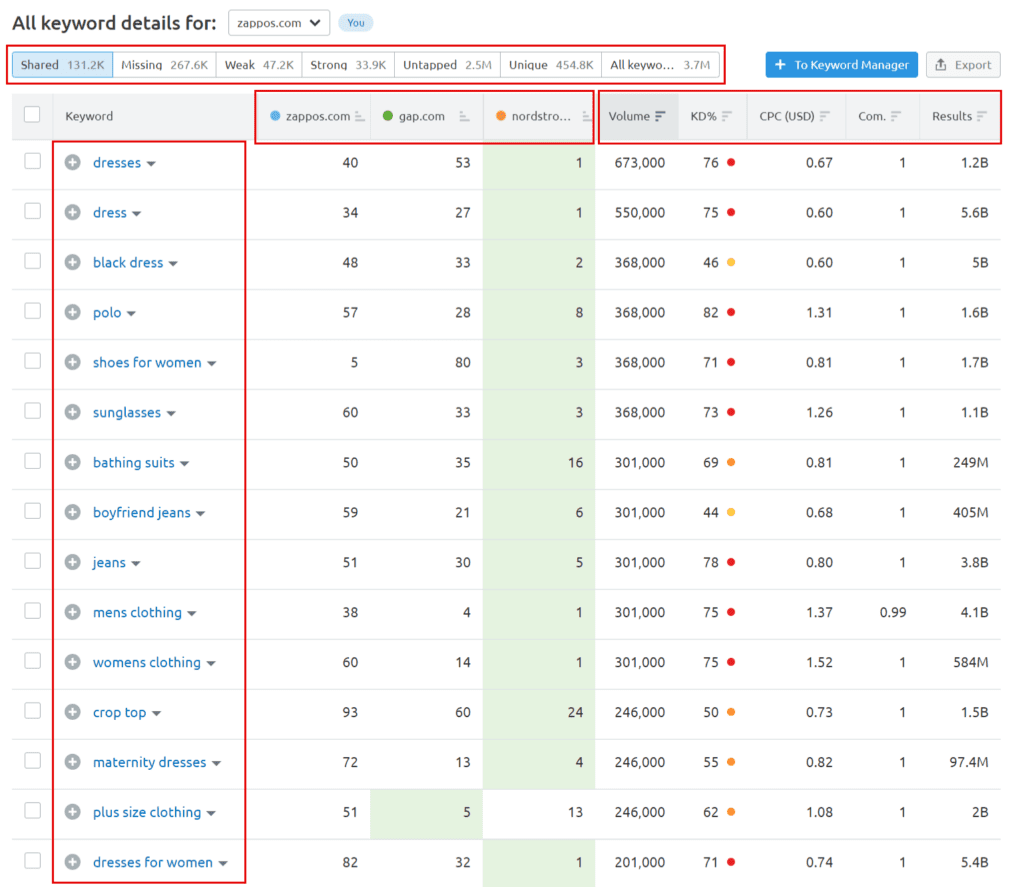Open the Weak 47.2K tab
1024x887 pixels.
(259, 65)
